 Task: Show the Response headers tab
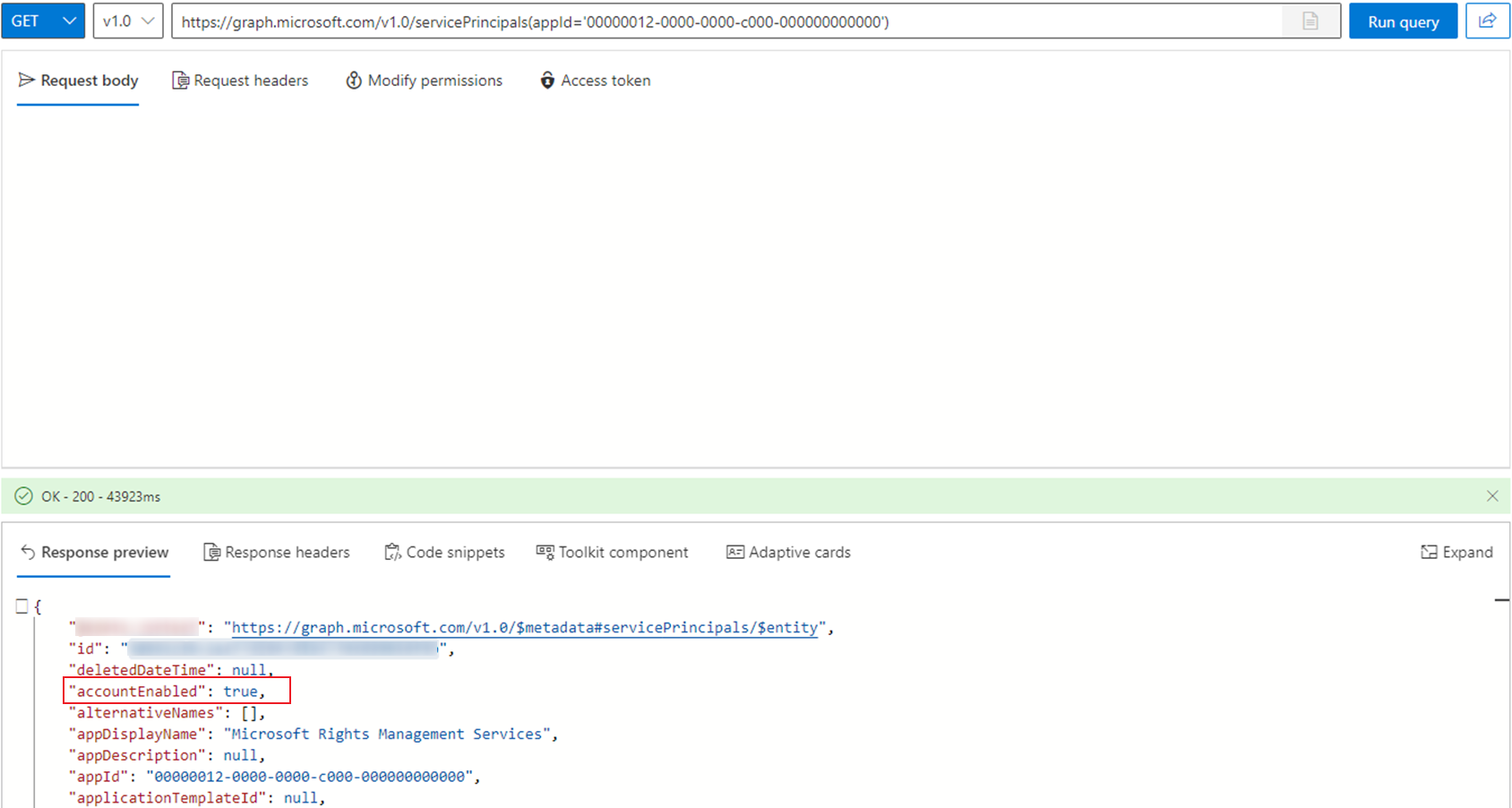tap(277, 553)
